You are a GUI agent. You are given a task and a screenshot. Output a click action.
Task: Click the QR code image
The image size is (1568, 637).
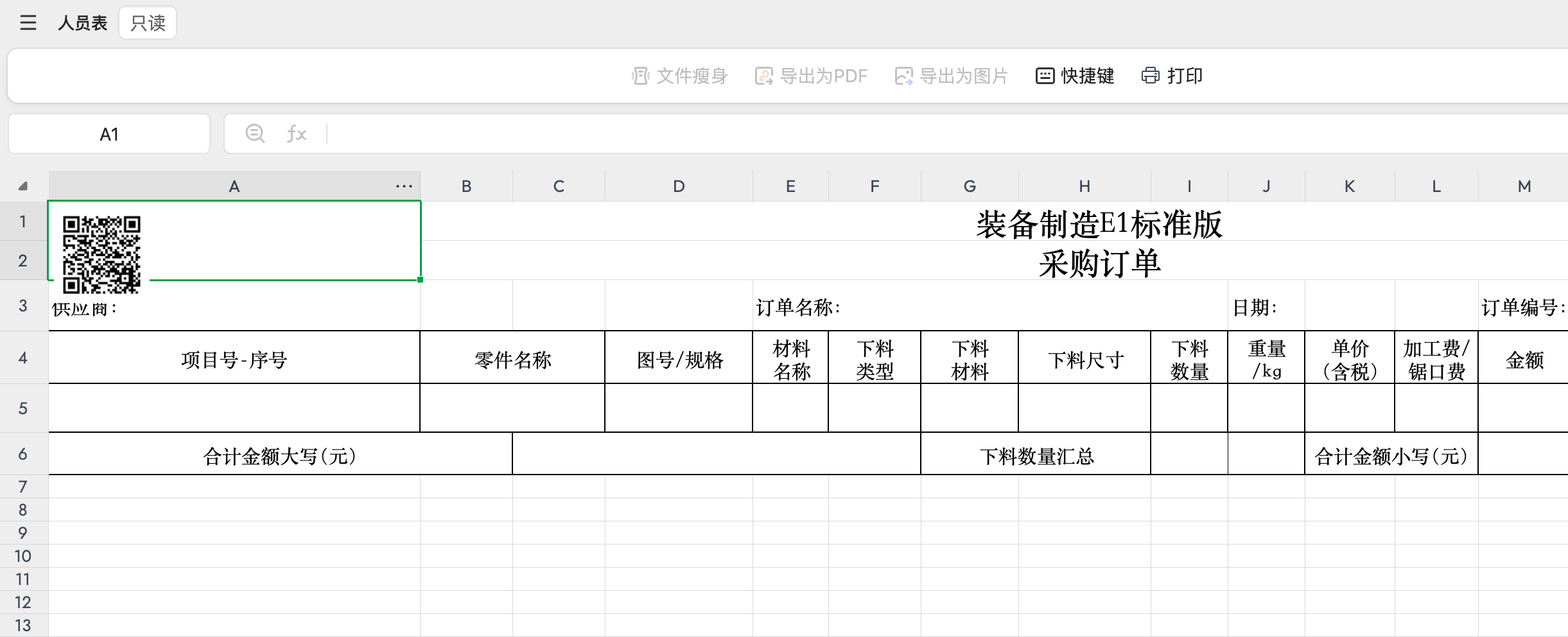pyautogui.click(x=101, y=254)
